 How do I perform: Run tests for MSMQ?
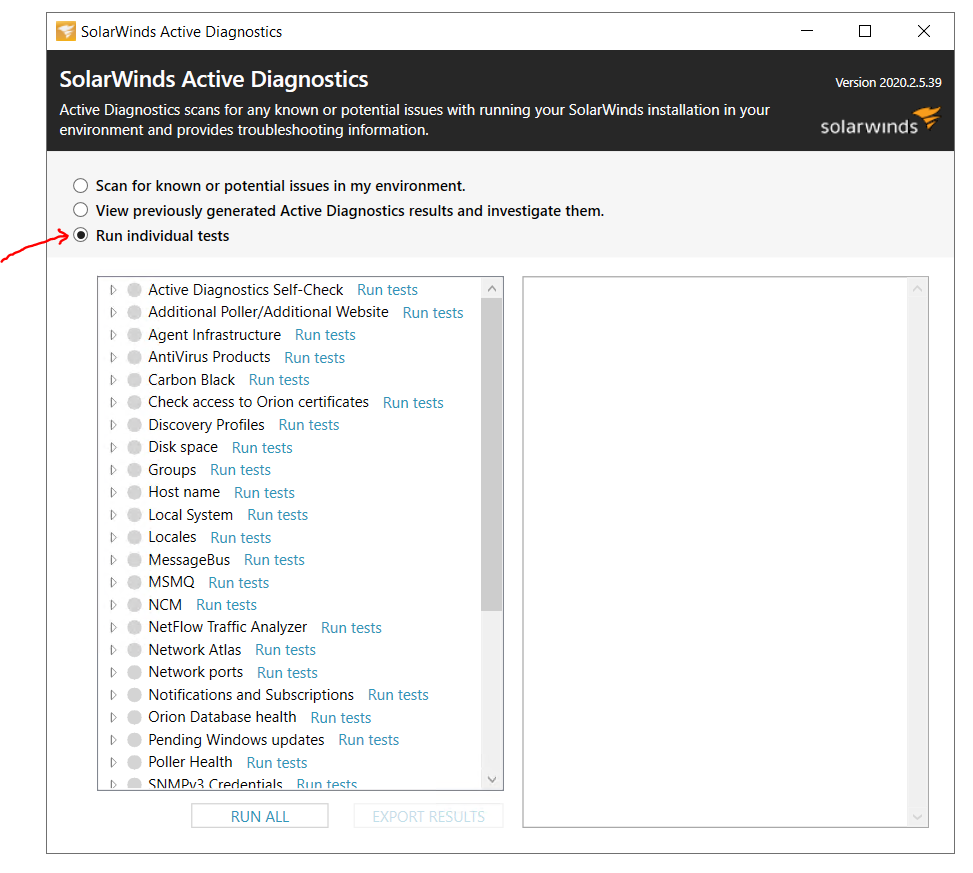tap(238, 583)
